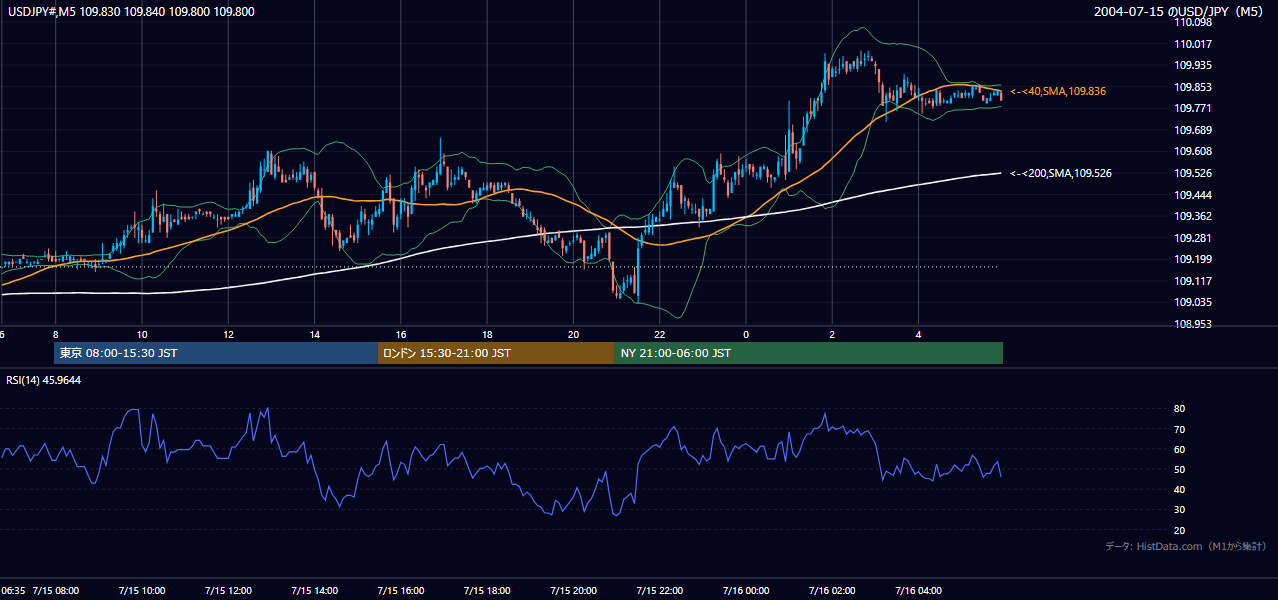
Task: Click price axis value 108.953
Action: (1193, 324)
